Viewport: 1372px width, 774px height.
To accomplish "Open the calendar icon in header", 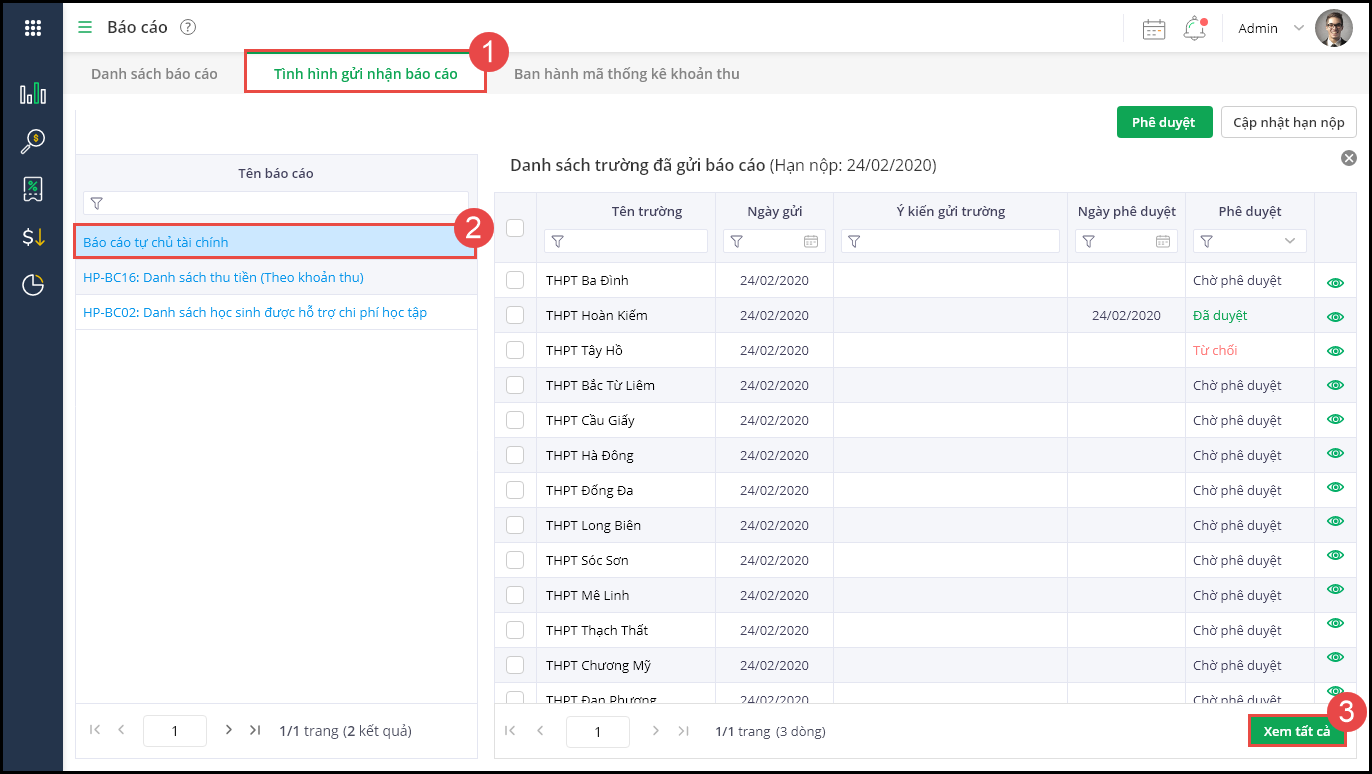I will click(x=1154, y=29).
